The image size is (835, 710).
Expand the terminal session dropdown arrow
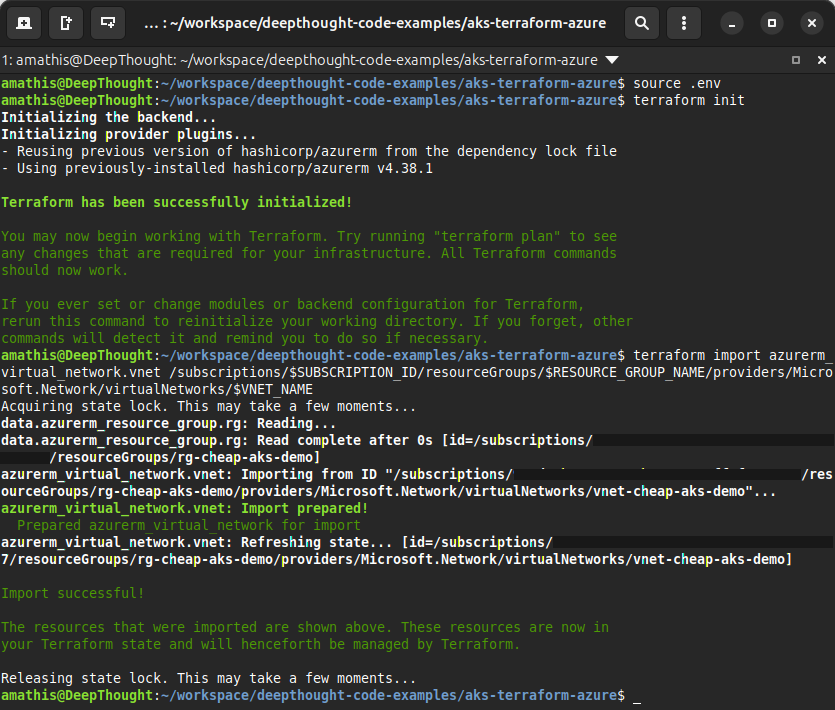point(612,60)
